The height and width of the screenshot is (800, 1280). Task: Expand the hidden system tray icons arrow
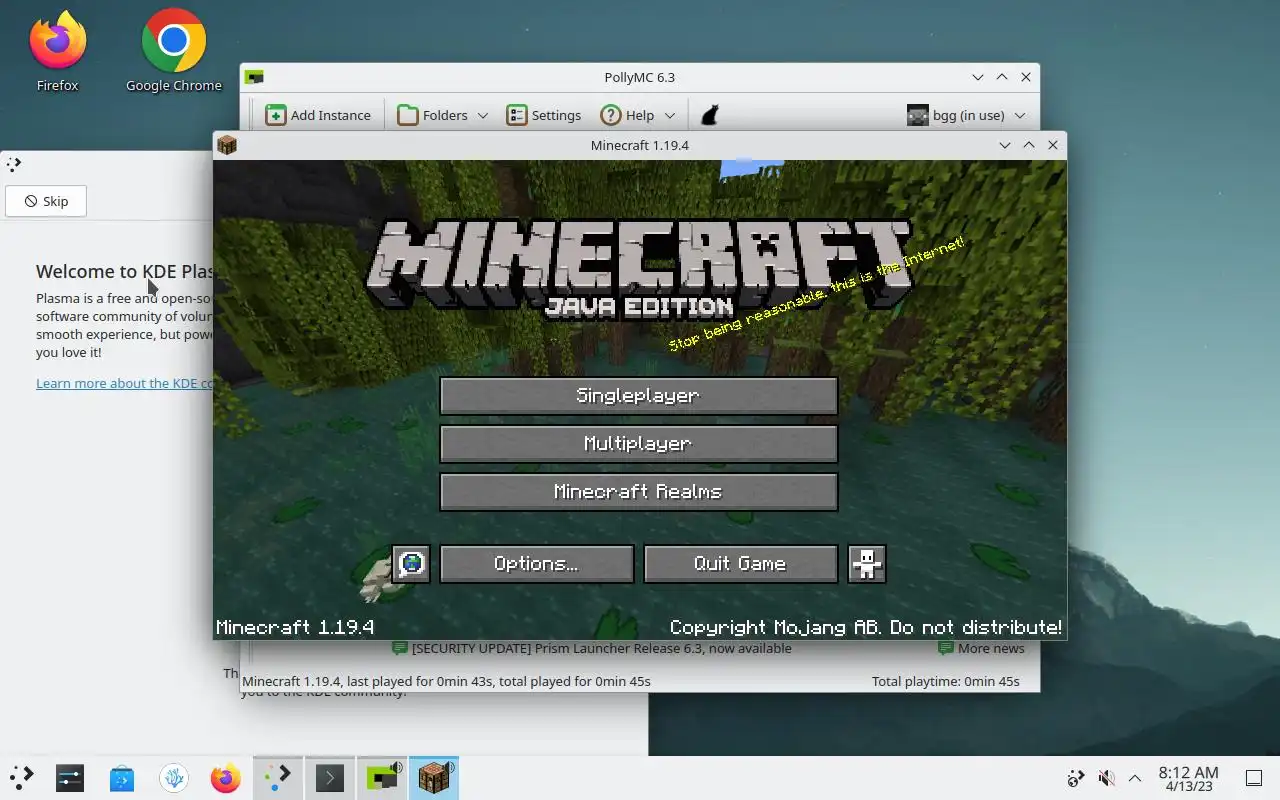tap(1135, 778)
